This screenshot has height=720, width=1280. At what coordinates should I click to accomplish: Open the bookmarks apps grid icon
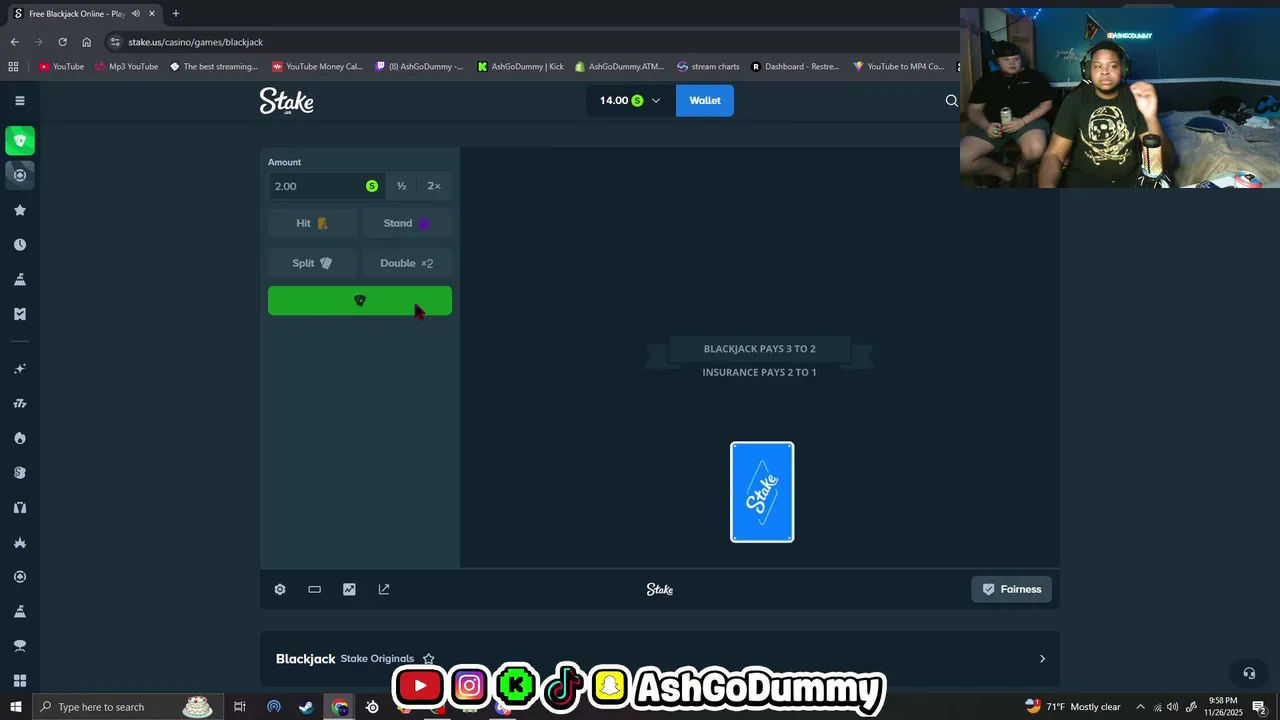(x=13, y=67)
